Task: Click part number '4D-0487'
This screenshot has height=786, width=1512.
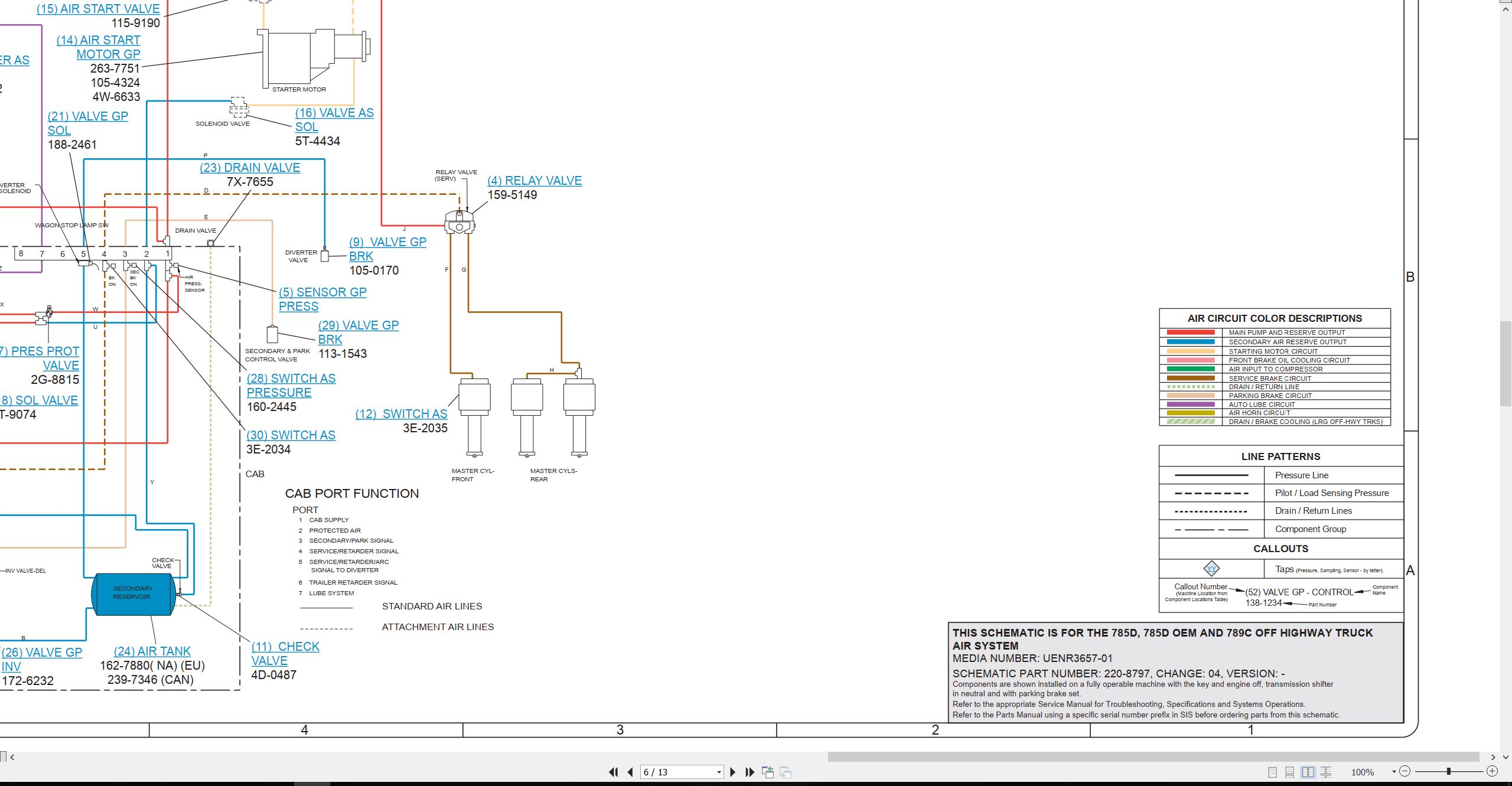Action: point(273,675)
